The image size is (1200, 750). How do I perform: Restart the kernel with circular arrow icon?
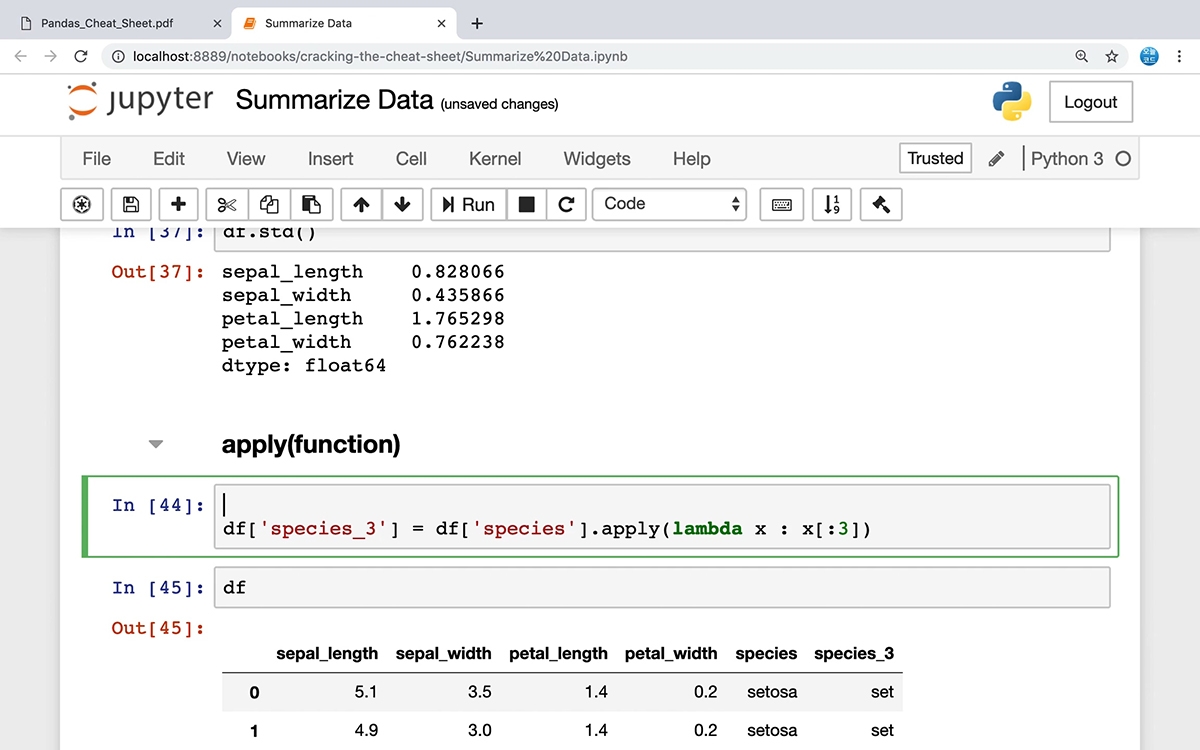[566, 204]
